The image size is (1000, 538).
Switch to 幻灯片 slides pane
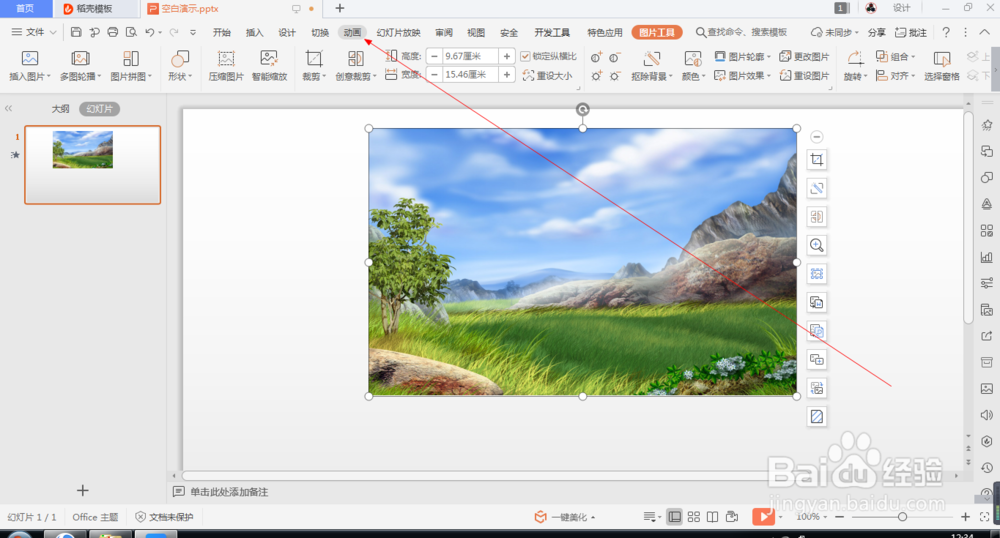pyautogui.click(x=99, y=109)
